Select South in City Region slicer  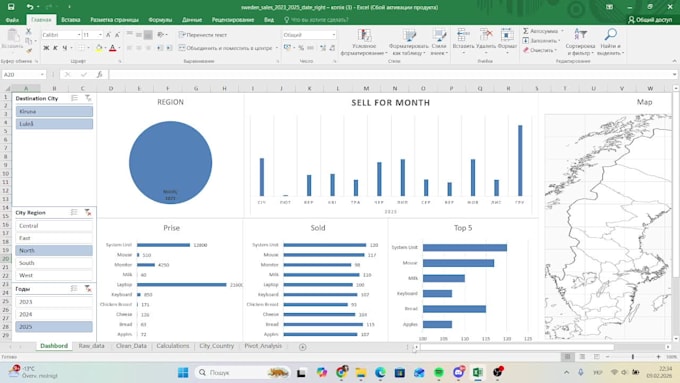pos(54,263)
